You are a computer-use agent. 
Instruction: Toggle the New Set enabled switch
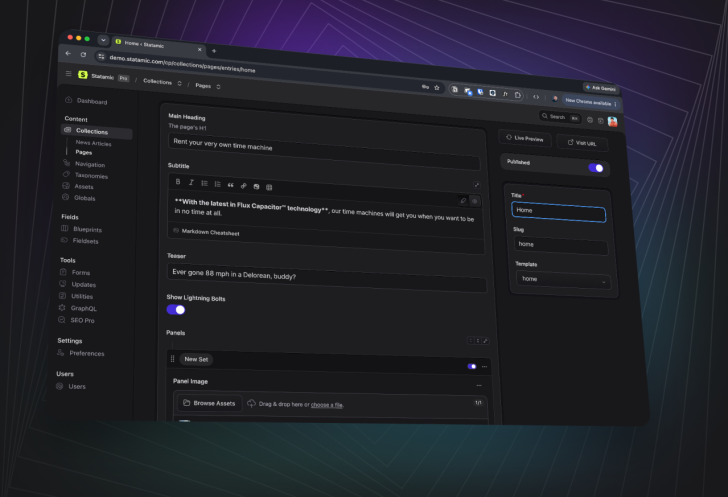pyautogui.click(x=472, y=366)
